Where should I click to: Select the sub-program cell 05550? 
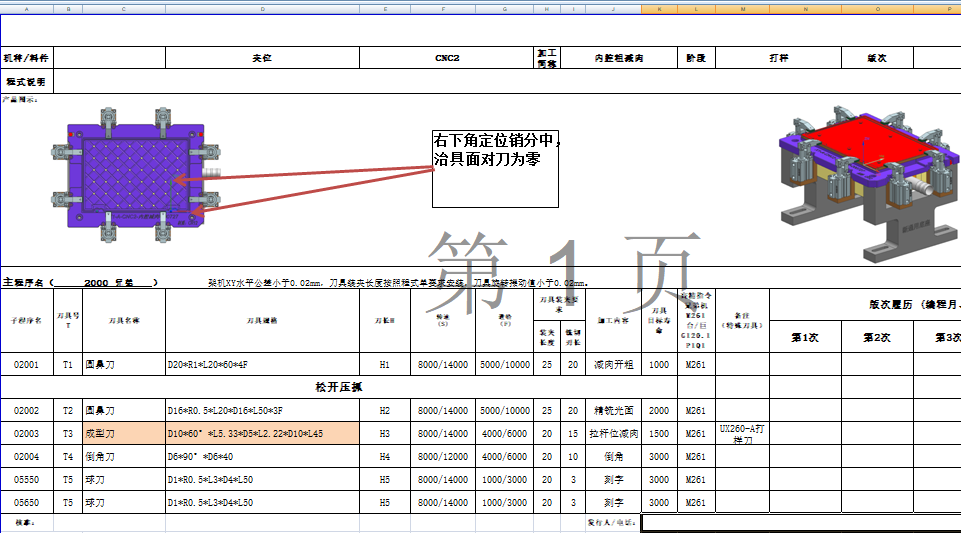coord(26,480)
